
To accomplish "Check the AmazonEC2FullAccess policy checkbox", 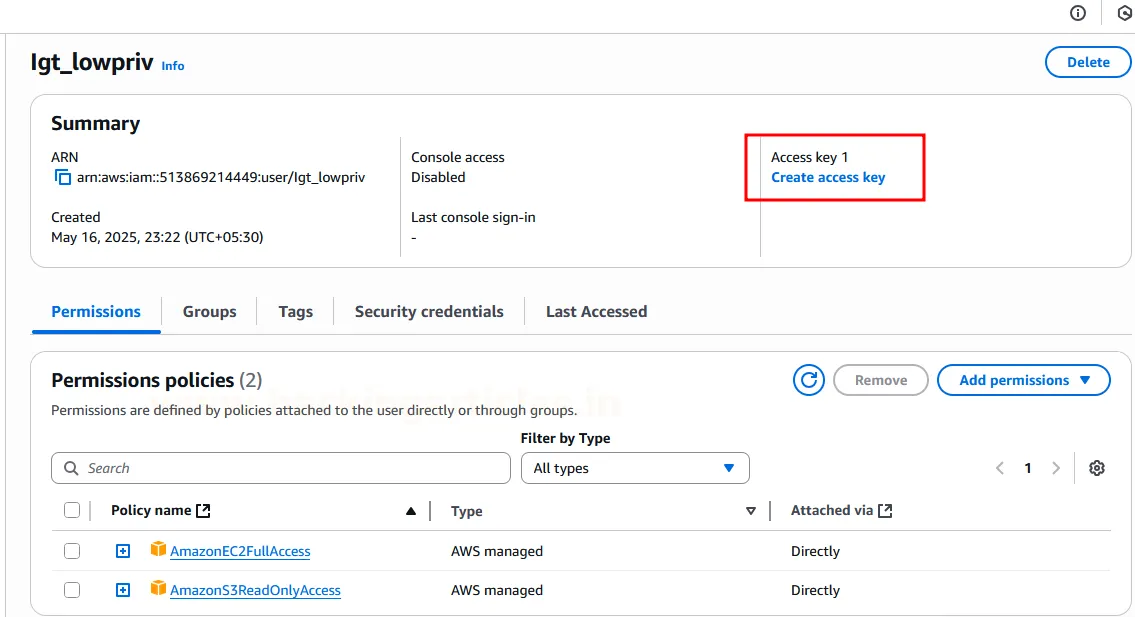I will (72, 551).
